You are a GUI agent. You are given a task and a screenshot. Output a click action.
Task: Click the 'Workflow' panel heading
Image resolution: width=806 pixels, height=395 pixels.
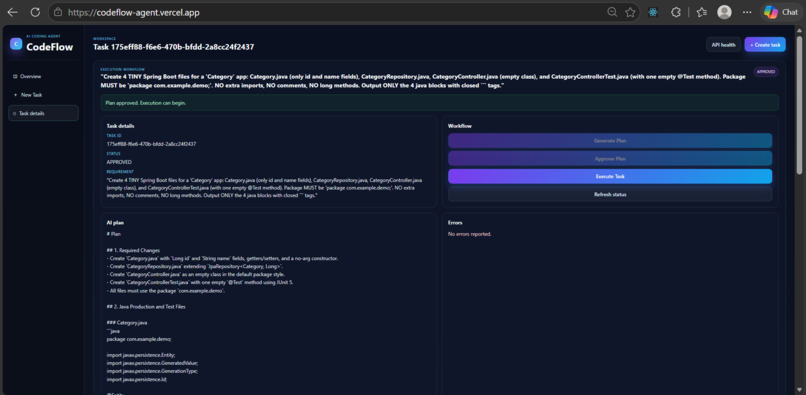pos(460,125)
